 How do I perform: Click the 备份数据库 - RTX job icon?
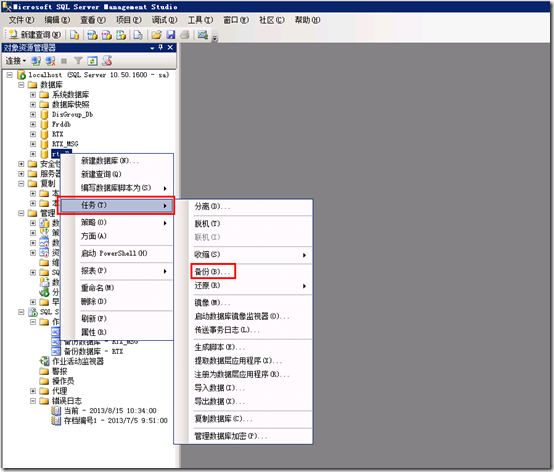tap(56, 352)
